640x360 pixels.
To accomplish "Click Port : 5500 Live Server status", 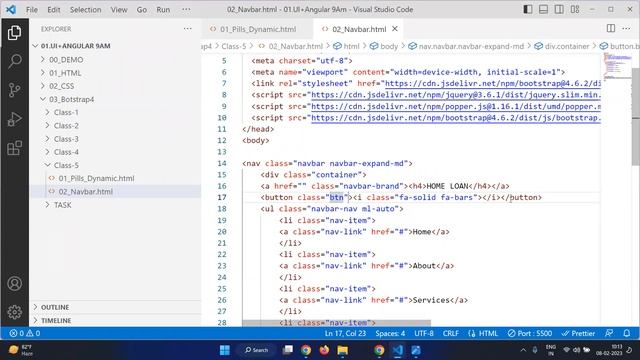I will (x=530, y=333).
